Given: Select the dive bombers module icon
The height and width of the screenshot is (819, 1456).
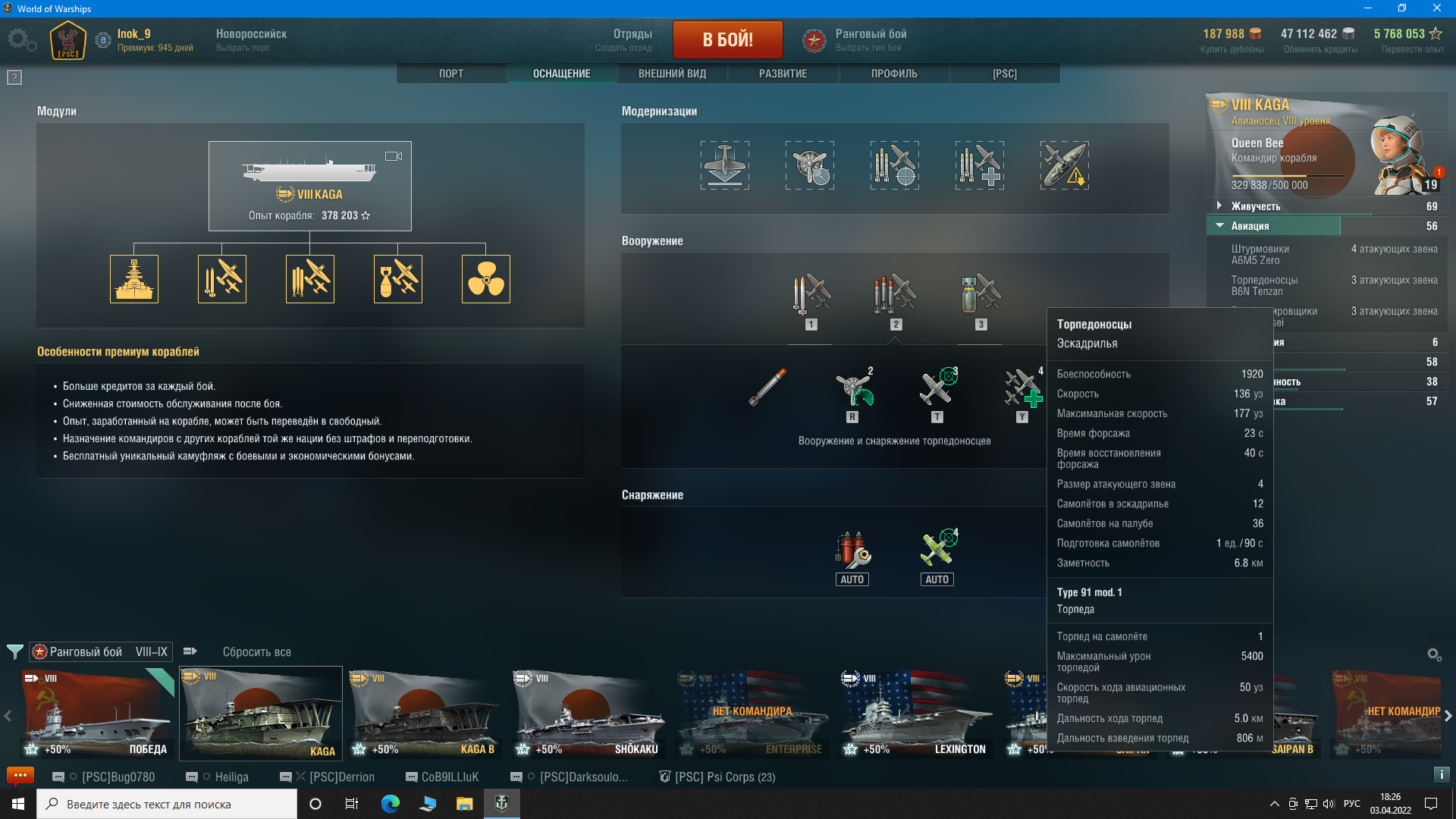Looking at the screenshot, I should click(398, 279).
